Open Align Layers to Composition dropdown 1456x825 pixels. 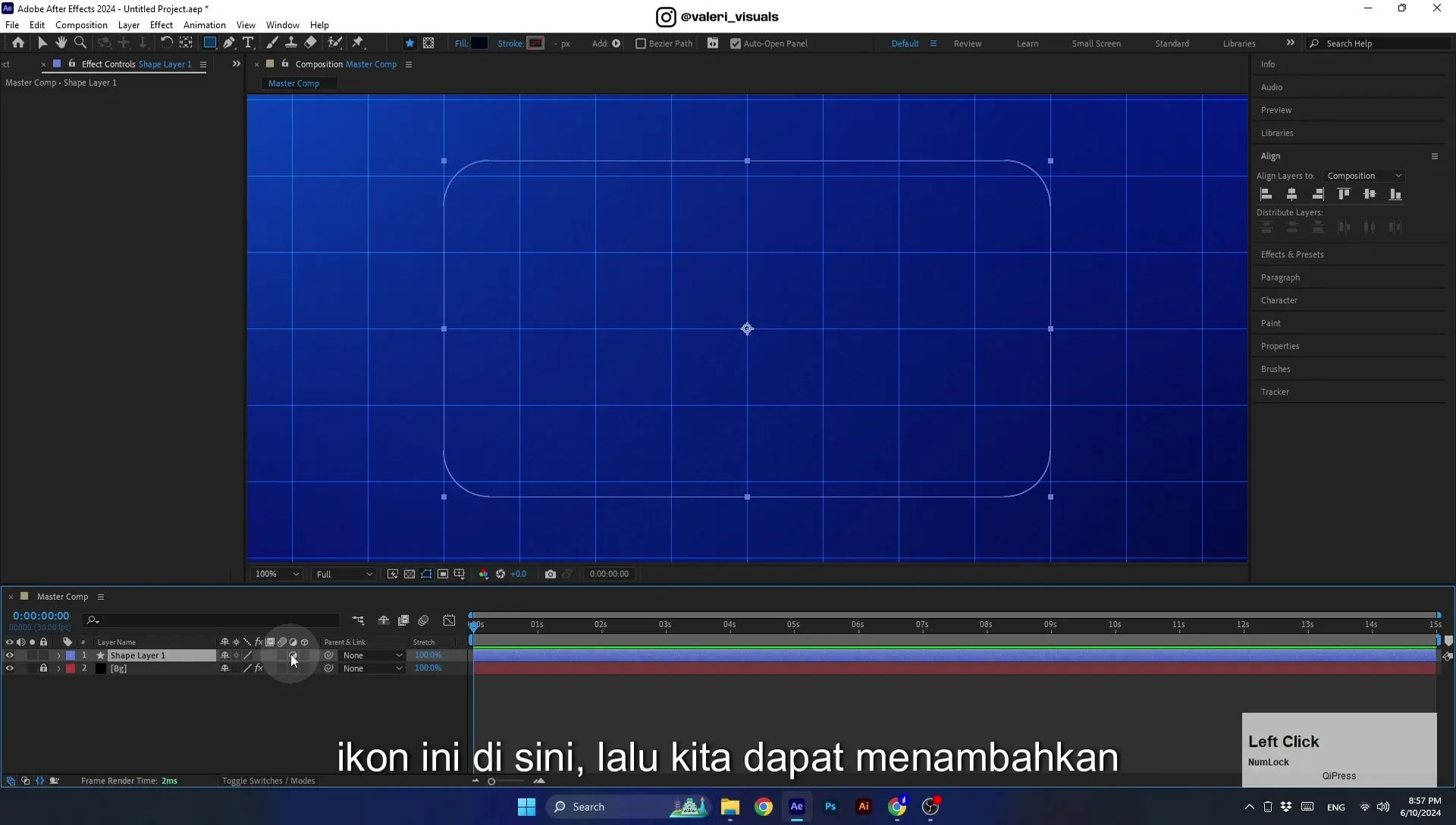pyautogui.click(x=1363, y=176)
